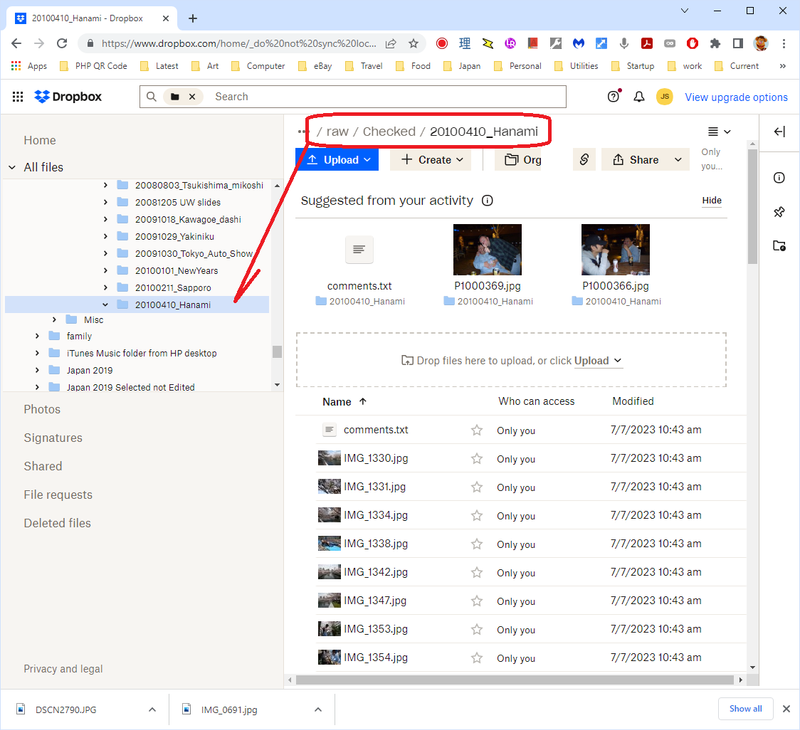The height and width of the screenshot is (730, 800).
Task: Open the Create dropdown
Action: point(433,160)
